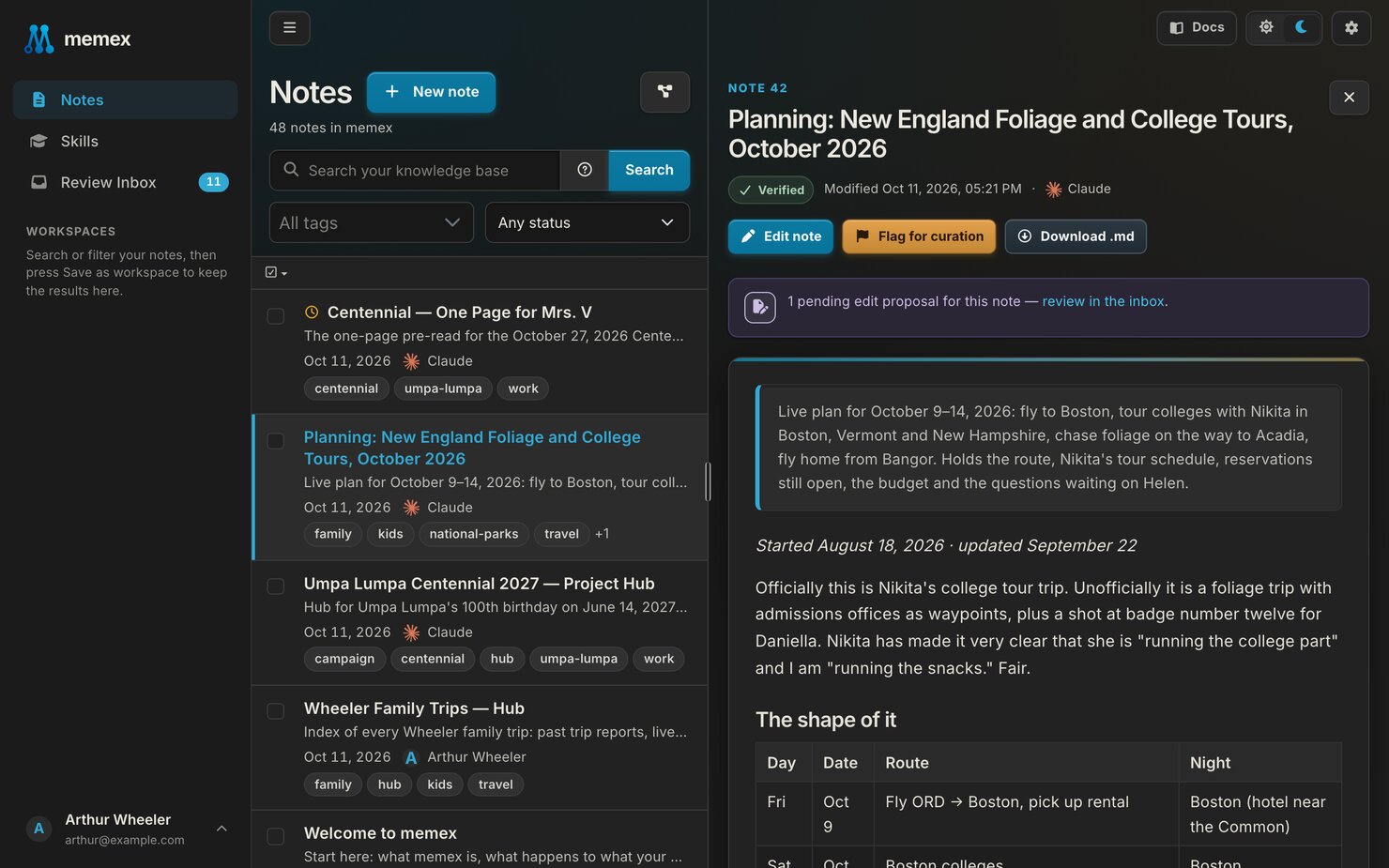Open the select-all checkbox dropdown
This screenshot has width=1389, height=868.
pyautogui.click(x=277, y=272)
